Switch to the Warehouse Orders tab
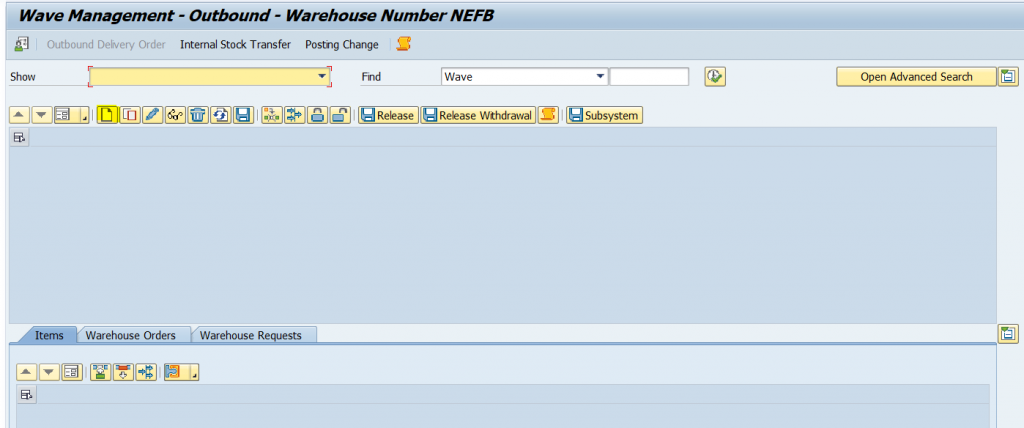The height and width of the screenshot is (428, 1024). (131, 335)
